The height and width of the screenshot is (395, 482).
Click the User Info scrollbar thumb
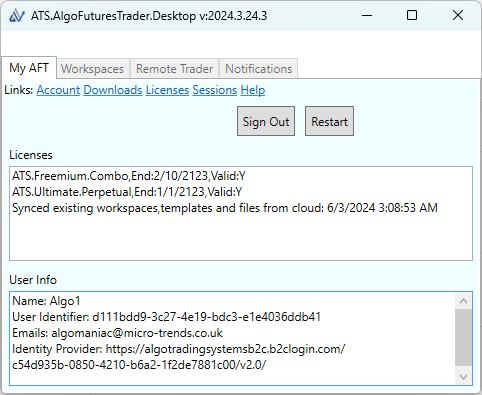point(463,337)
